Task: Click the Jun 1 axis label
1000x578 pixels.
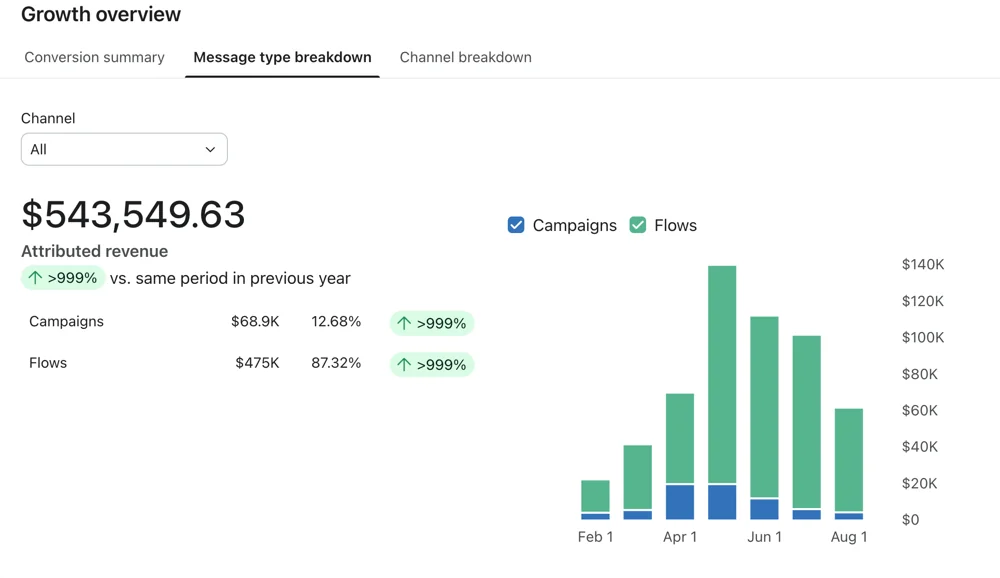Action: pyautogui.click(x=764, y=537)
